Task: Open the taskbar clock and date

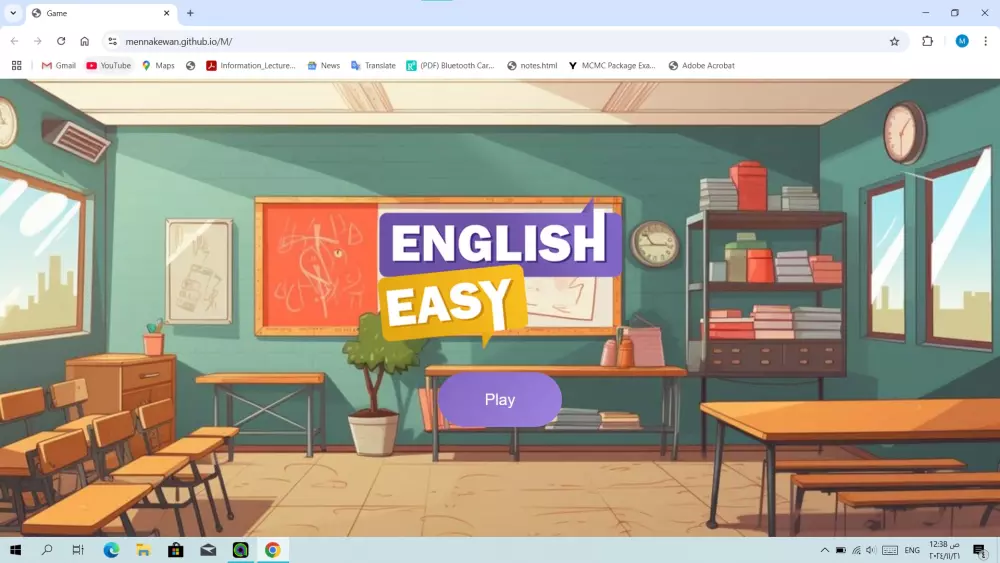Action: tap(944, 550)
